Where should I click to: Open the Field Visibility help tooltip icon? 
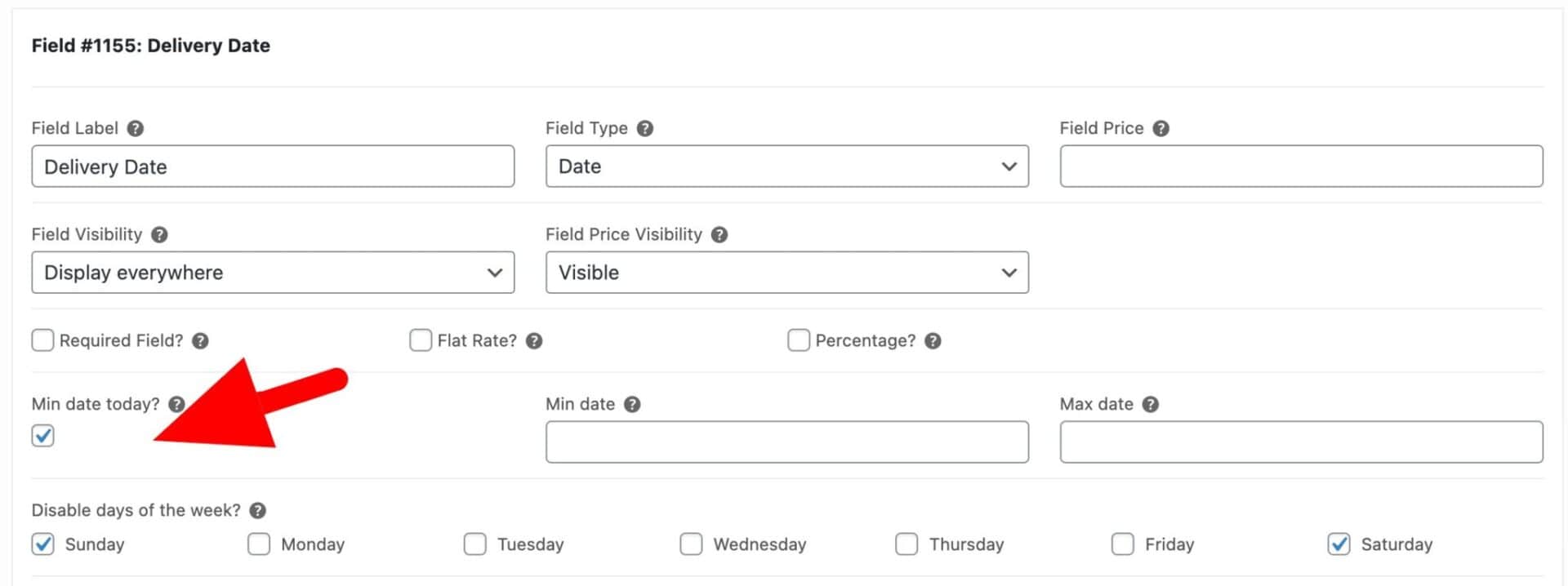coord(160,234)
